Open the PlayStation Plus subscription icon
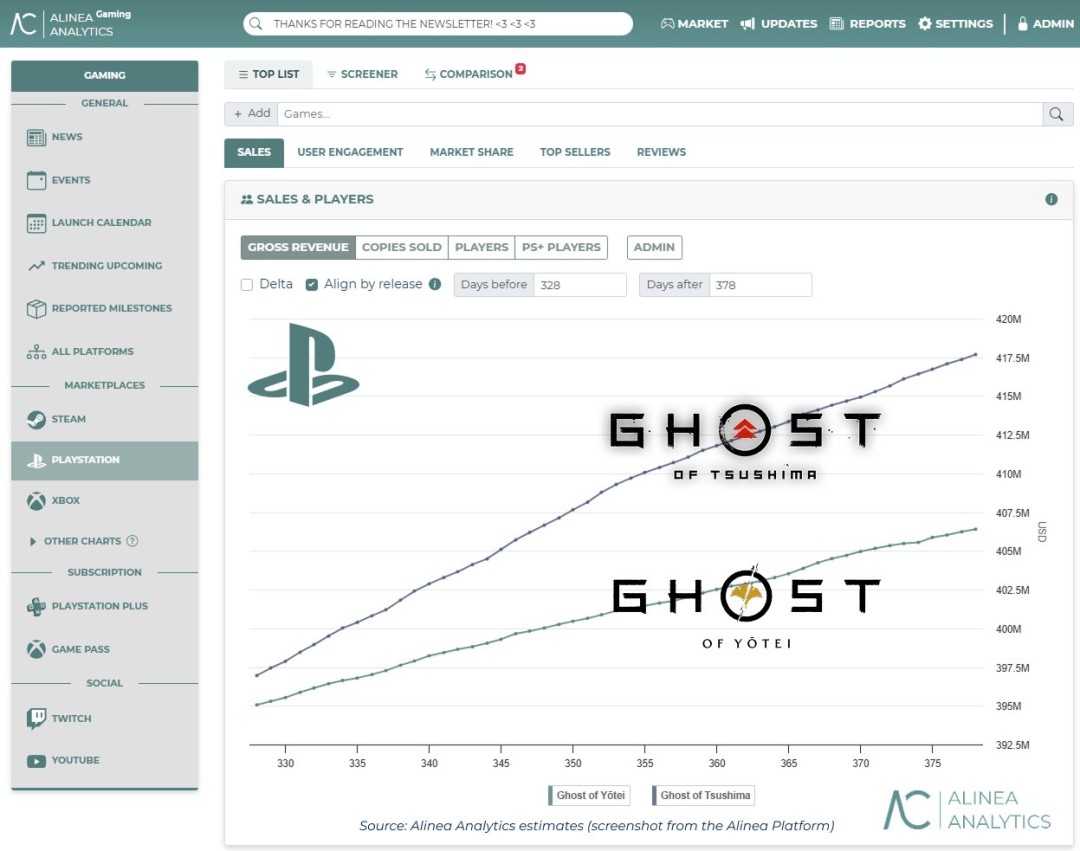This screenshot has width=1080, height=851. coord(36,607)
